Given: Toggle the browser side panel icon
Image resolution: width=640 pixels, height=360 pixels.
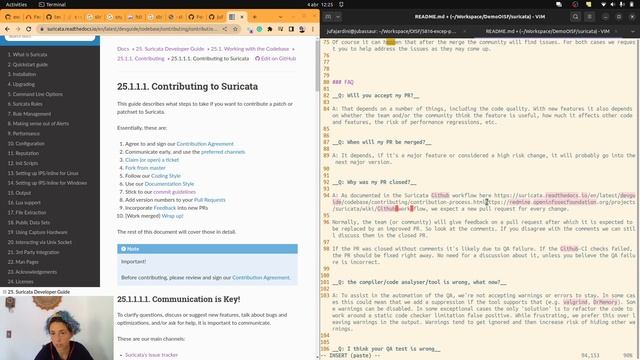Looking at the screenshot, I should pyautogui.click(x=291, y=29).
